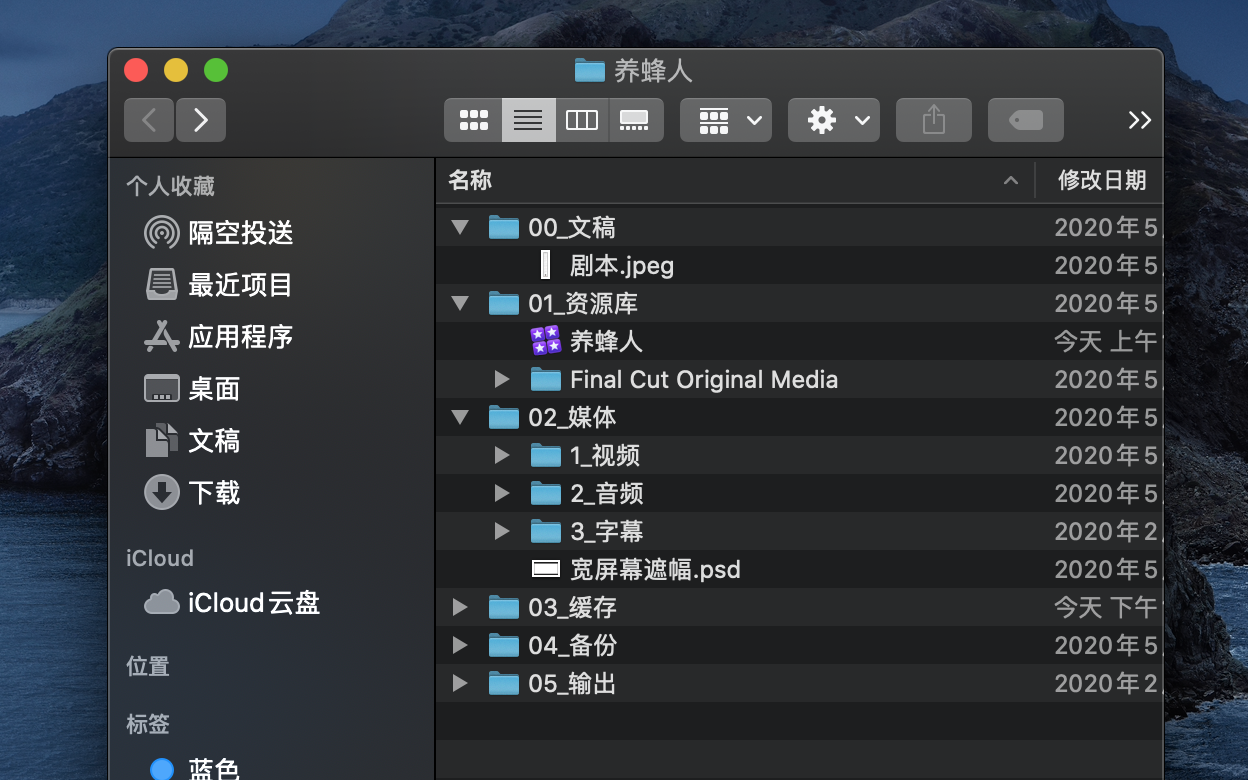
Task: Expand the Final Cut Original Media folder
Action: coord(502,380)
